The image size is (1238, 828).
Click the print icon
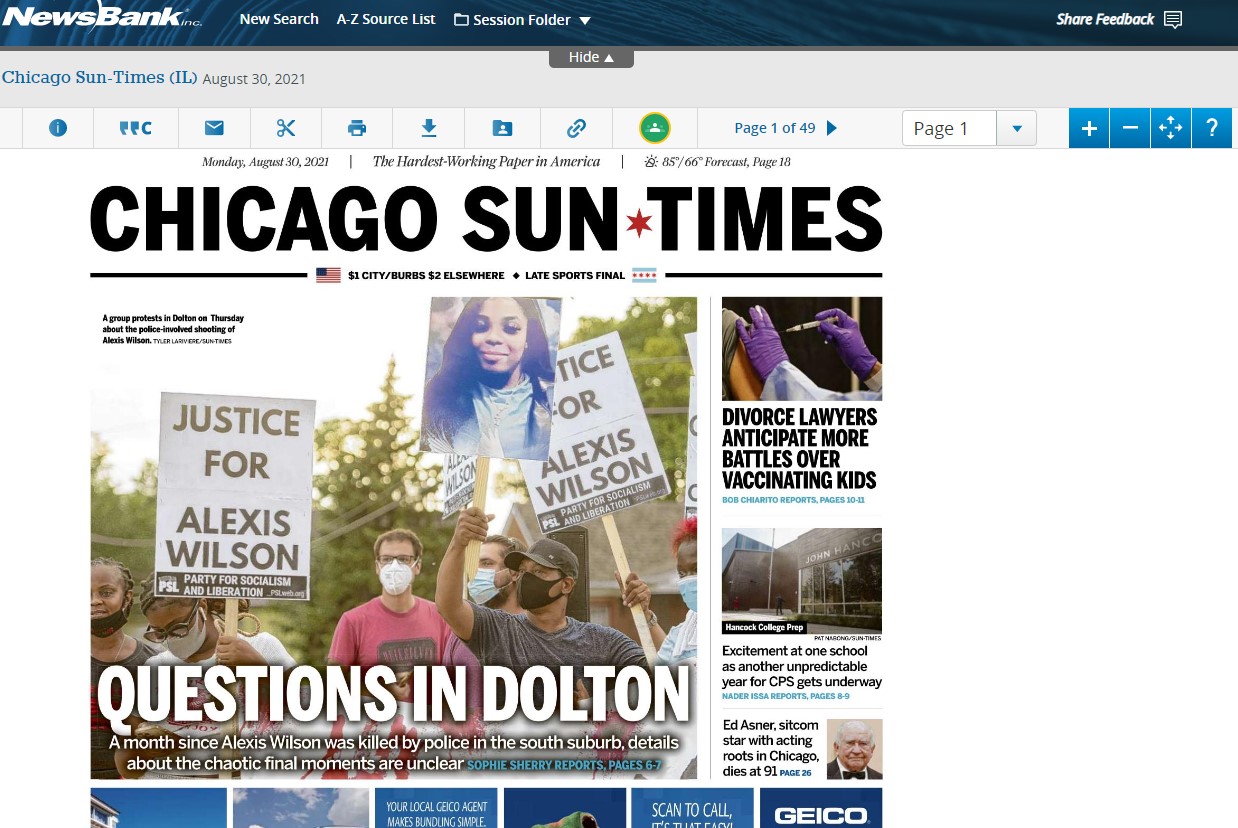(x=357, y=128)
